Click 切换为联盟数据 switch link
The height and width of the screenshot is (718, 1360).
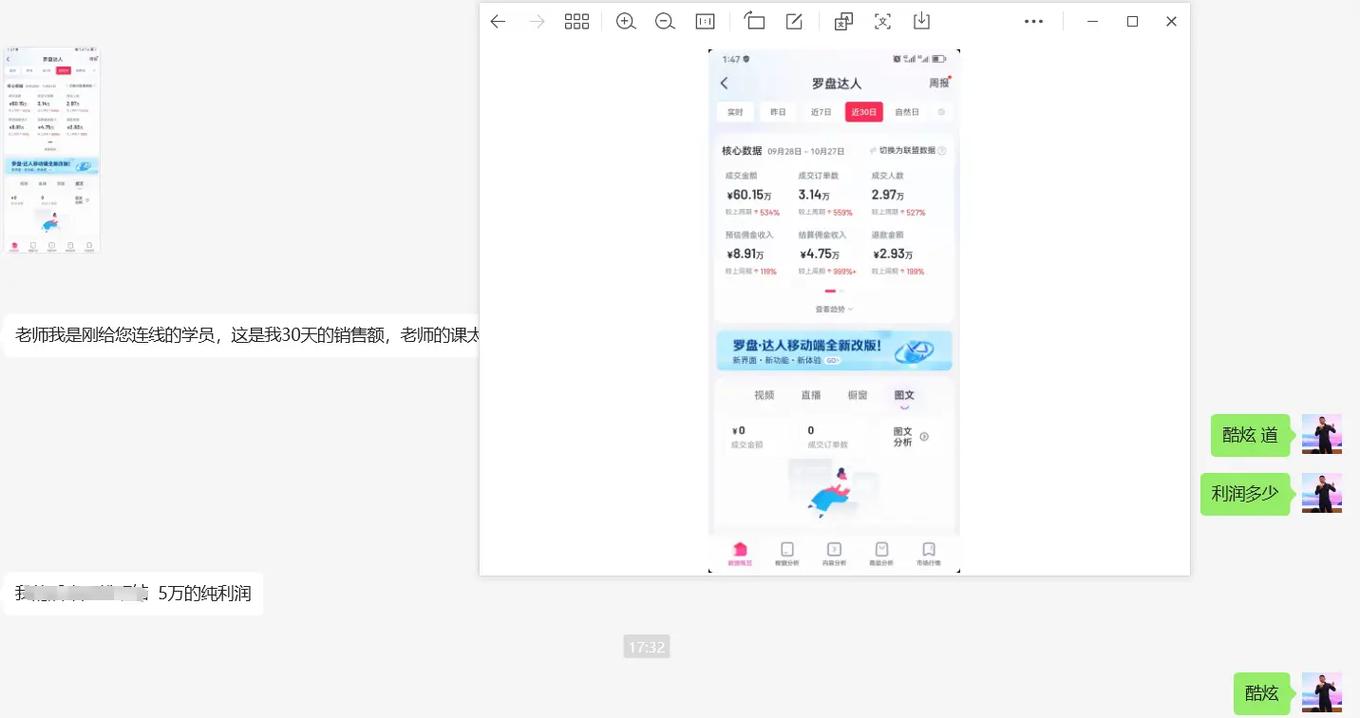tap(901, 151)
